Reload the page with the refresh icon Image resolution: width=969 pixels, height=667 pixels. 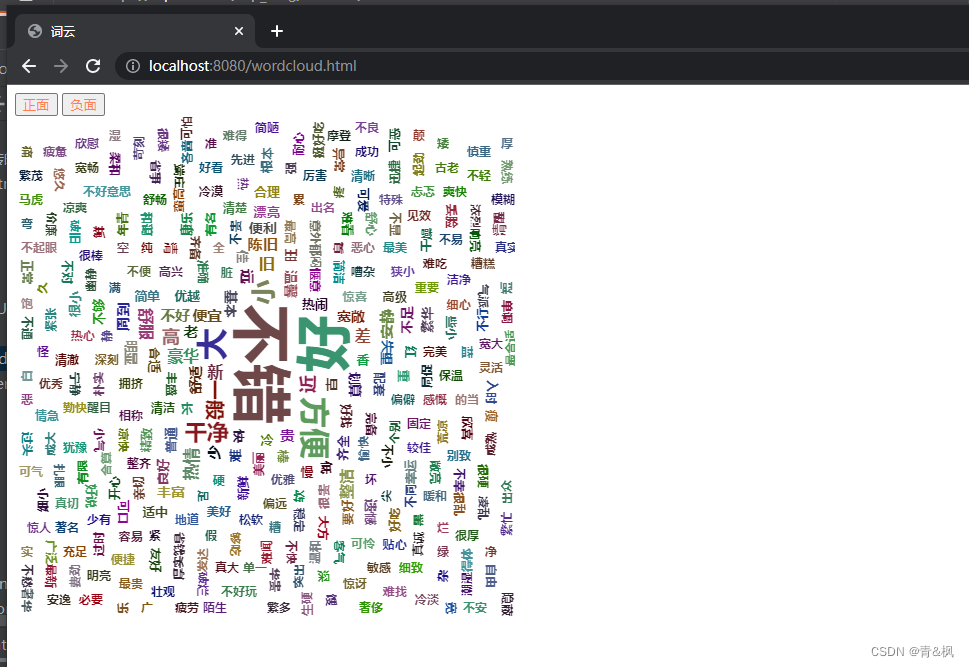93,66
